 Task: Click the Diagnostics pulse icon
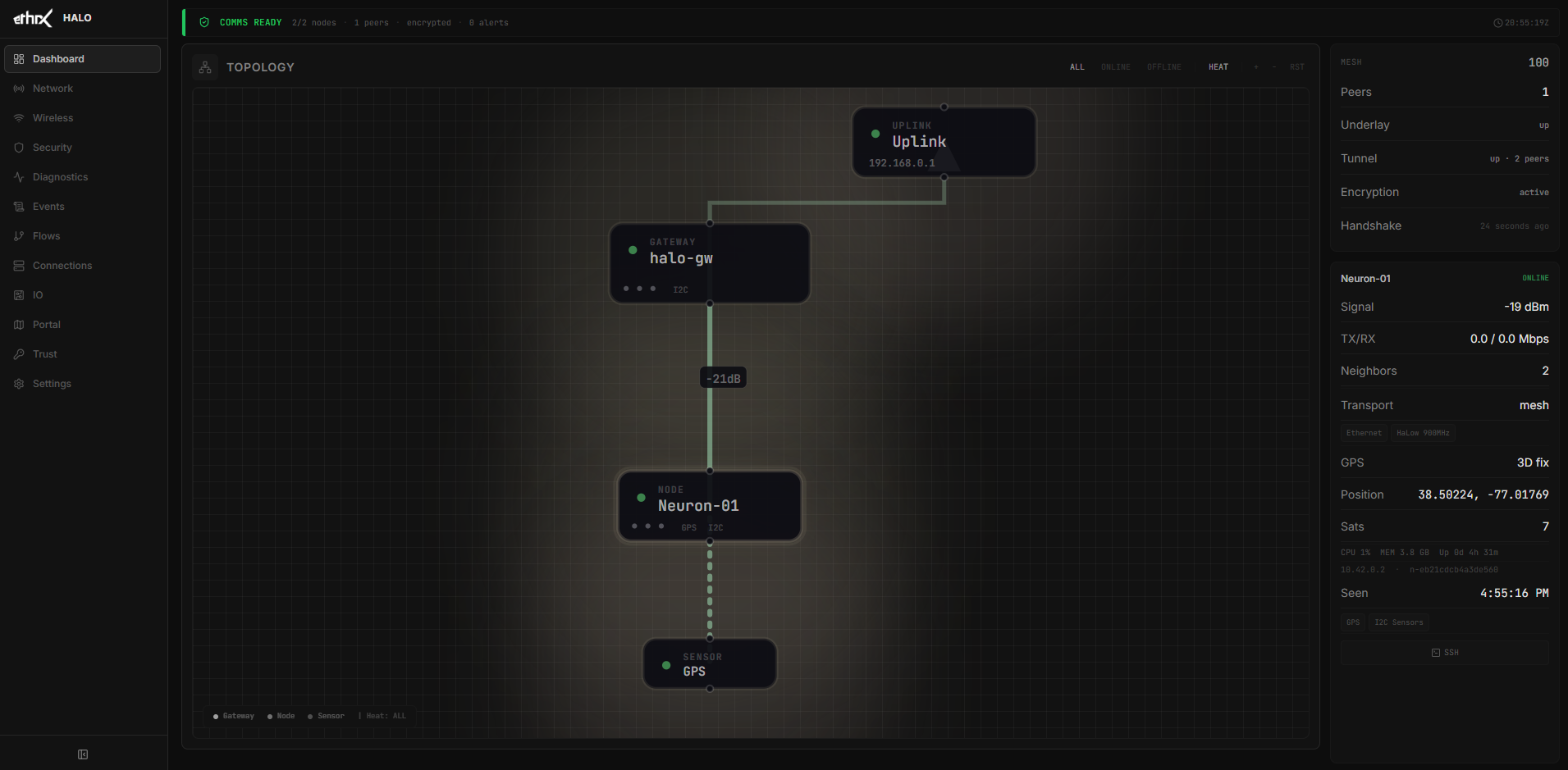19,177
